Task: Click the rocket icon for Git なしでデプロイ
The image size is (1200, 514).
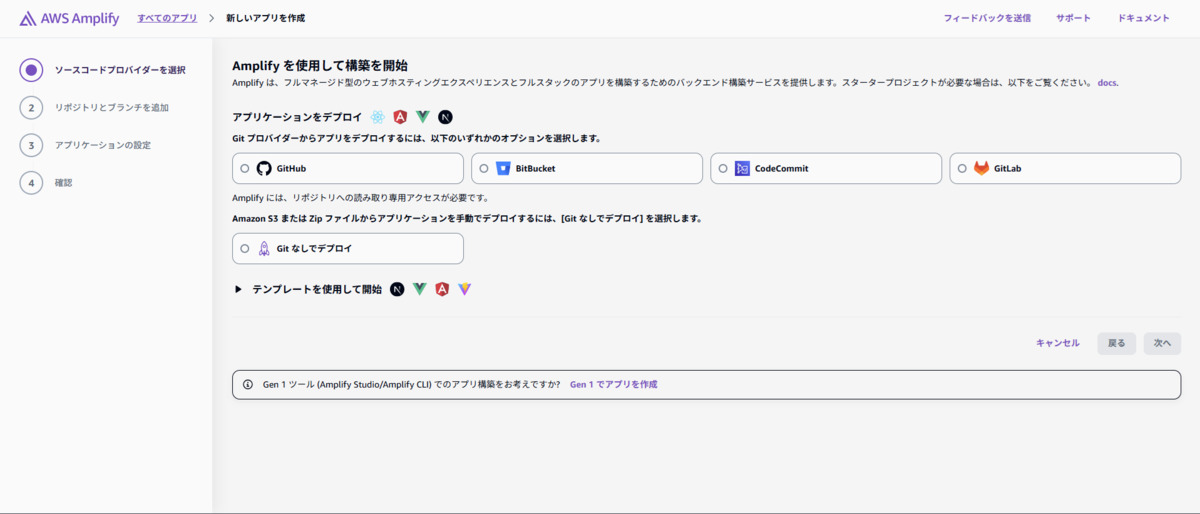Action: point(264,248)
